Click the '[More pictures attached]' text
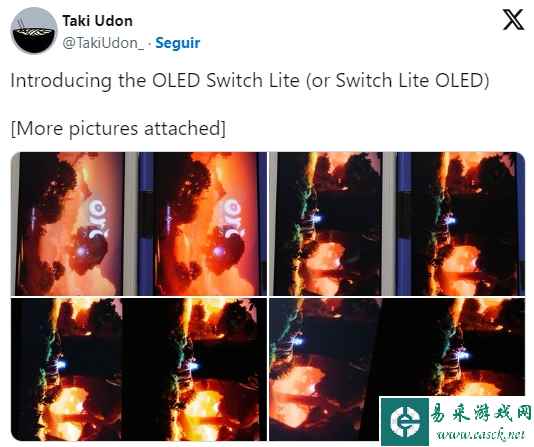The height and width of the screenshot is (447, 534). click(118, 129)
